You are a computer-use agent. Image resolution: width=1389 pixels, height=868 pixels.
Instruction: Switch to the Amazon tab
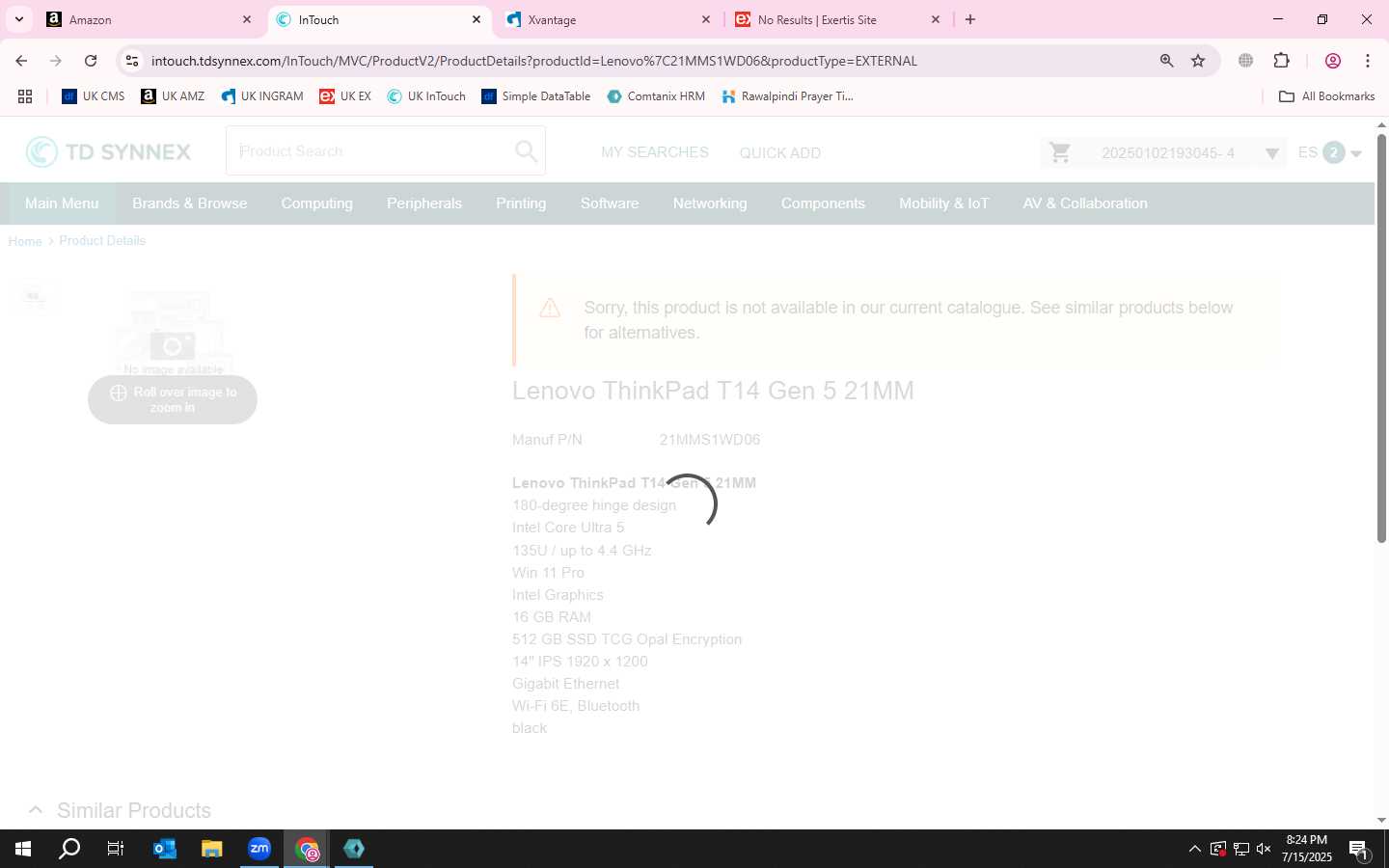[147, 19]
